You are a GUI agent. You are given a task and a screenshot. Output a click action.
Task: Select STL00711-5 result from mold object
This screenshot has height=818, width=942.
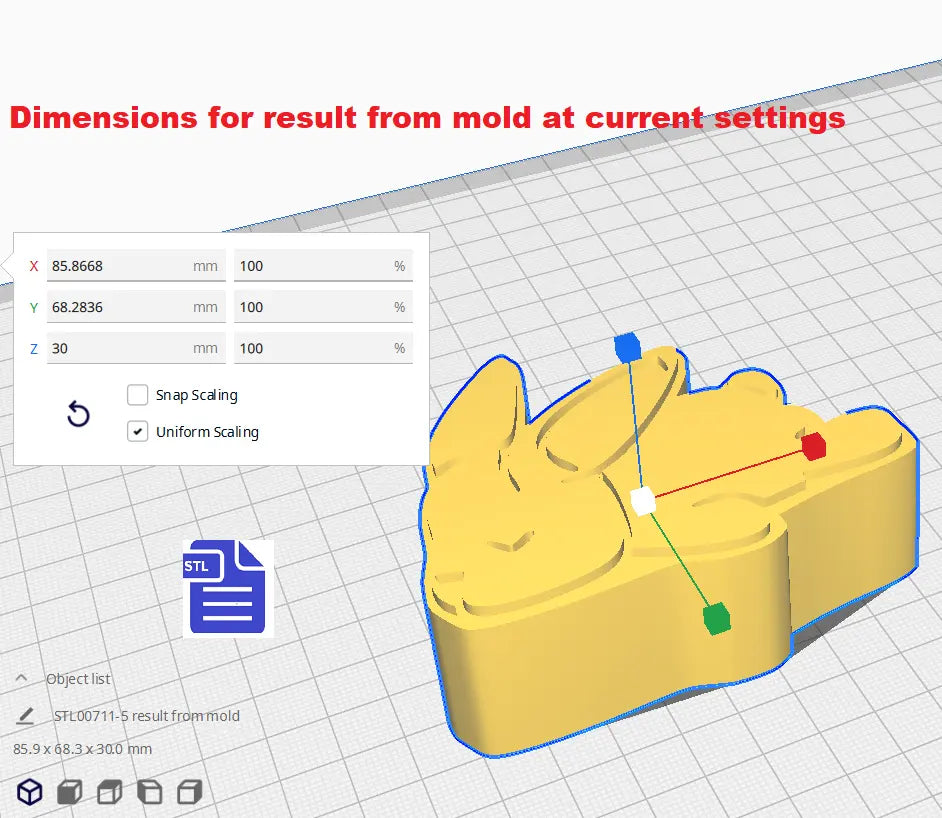(x=146, y=716)
